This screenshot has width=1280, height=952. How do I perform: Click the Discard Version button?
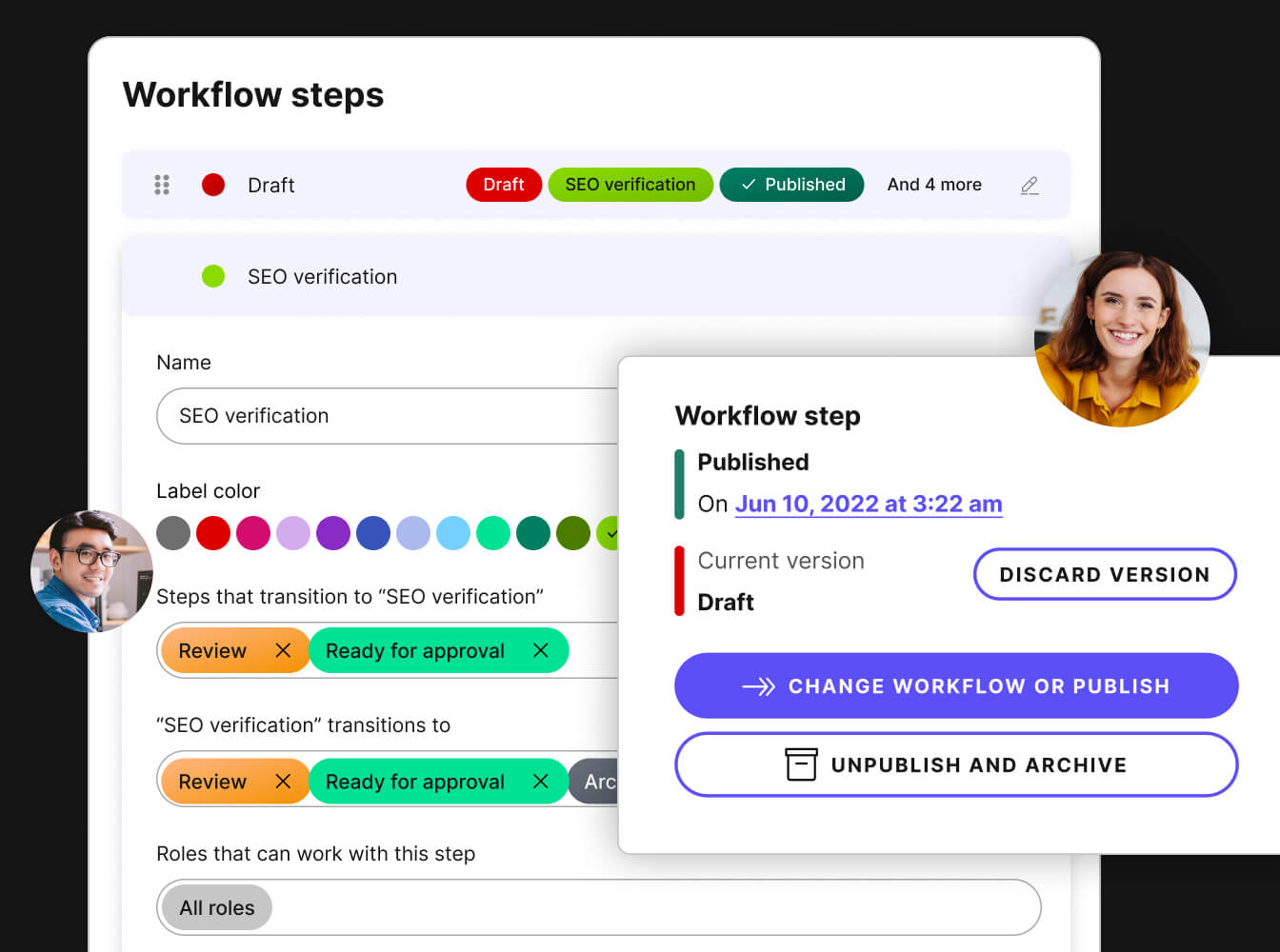click(x=1105, y=574)
